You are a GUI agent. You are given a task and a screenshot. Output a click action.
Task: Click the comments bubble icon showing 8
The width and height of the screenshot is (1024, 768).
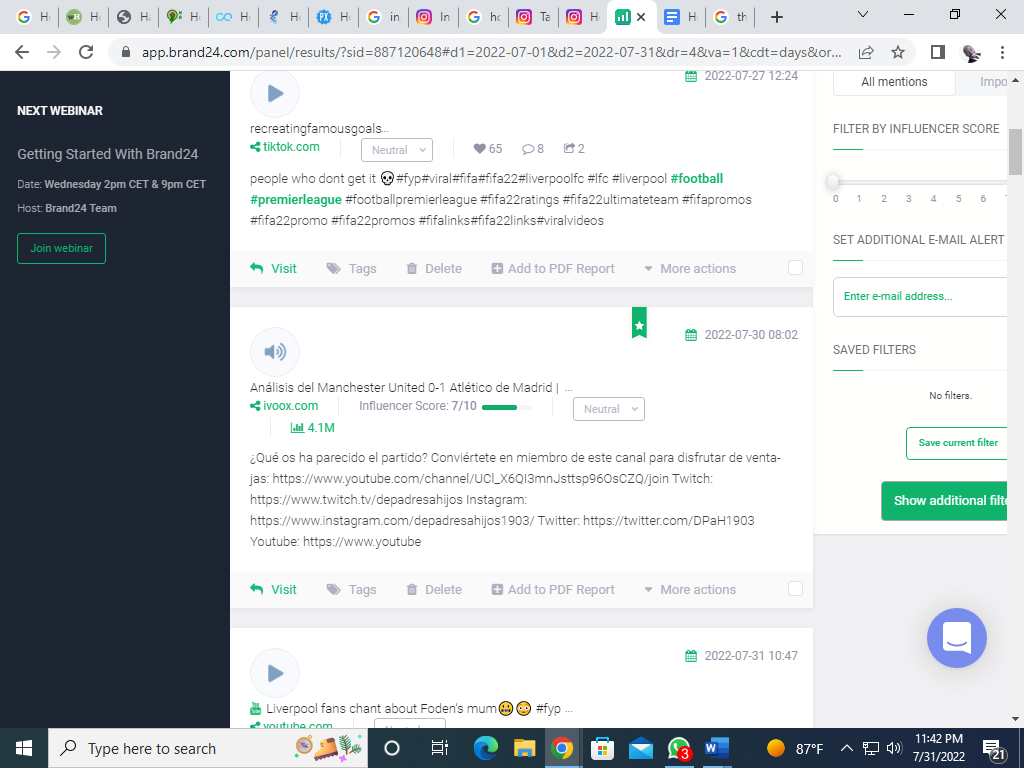528,149
